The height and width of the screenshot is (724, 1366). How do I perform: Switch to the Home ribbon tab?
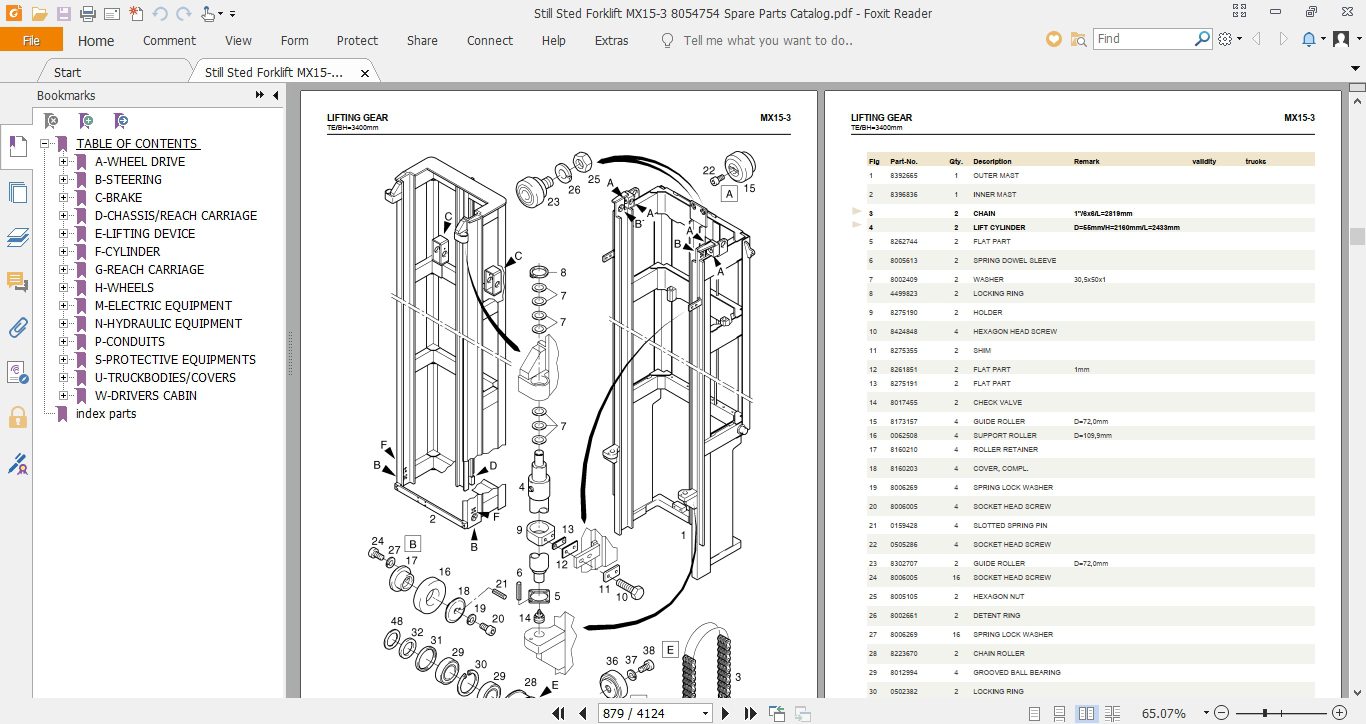pos(96,41)
